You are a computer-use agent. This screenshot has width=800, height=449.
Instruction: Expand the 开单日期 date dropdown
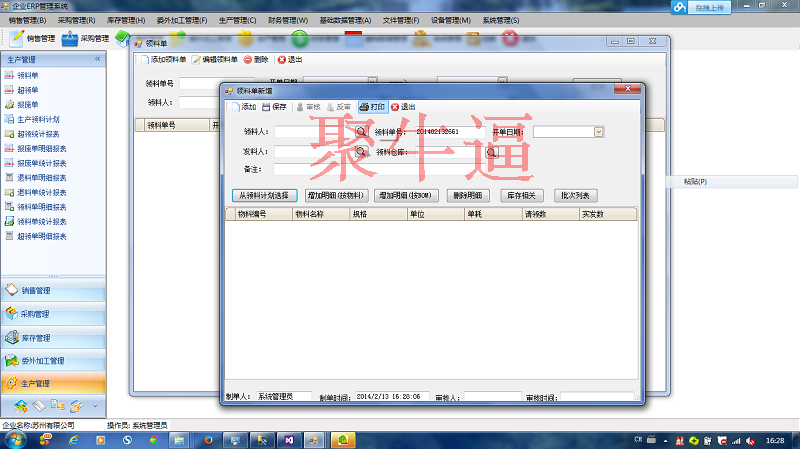click(x=598, y=132)
